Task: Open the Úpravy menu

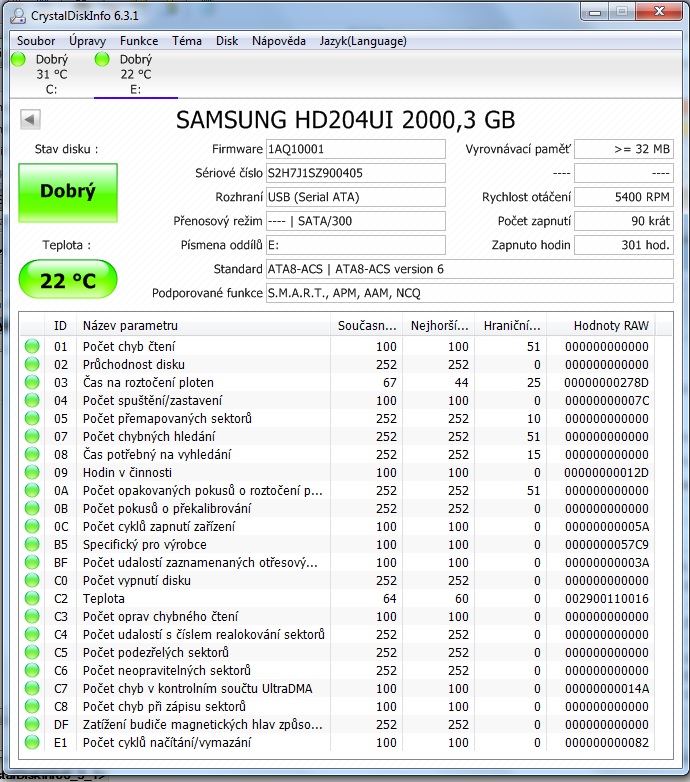Action: click(x=87, y=41)
